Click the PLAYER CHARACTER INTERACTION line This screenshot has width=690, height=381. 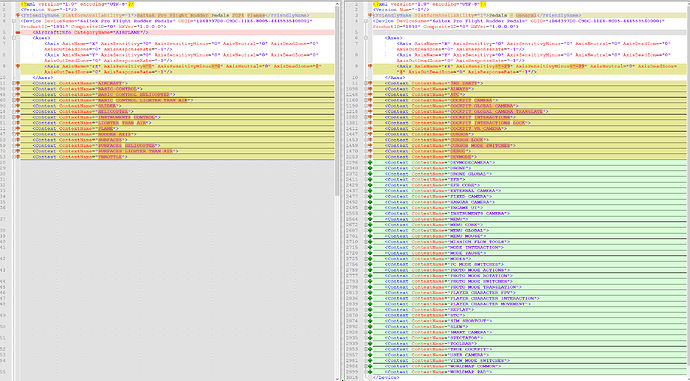point(530,298)
